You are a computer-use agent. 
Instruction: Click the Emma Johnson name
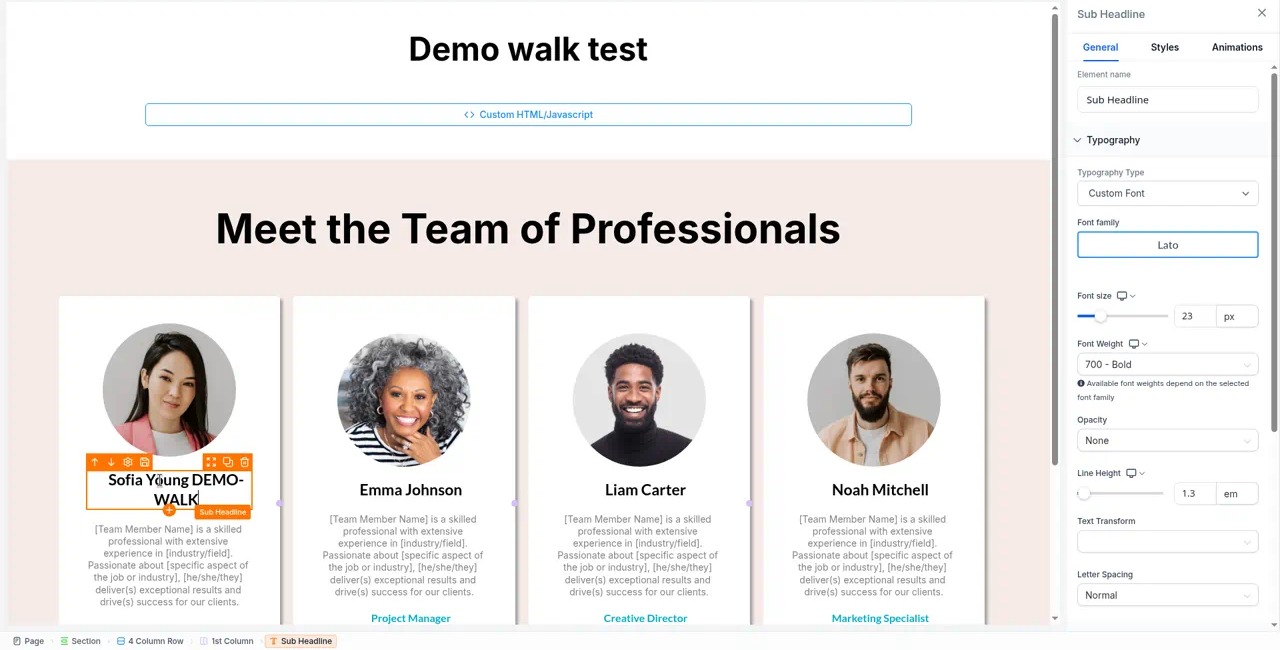410,490
